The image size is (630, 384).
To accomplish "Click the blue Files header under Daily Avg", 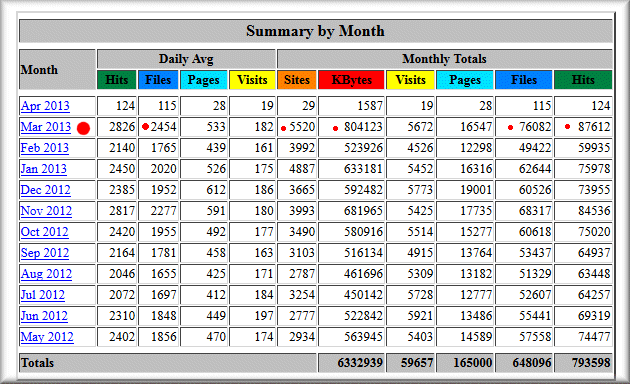I will point(158,80).
